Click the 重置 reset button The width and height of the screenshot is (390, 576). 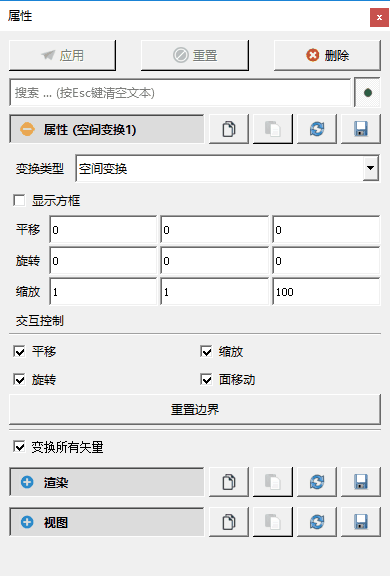click(195, 55)
